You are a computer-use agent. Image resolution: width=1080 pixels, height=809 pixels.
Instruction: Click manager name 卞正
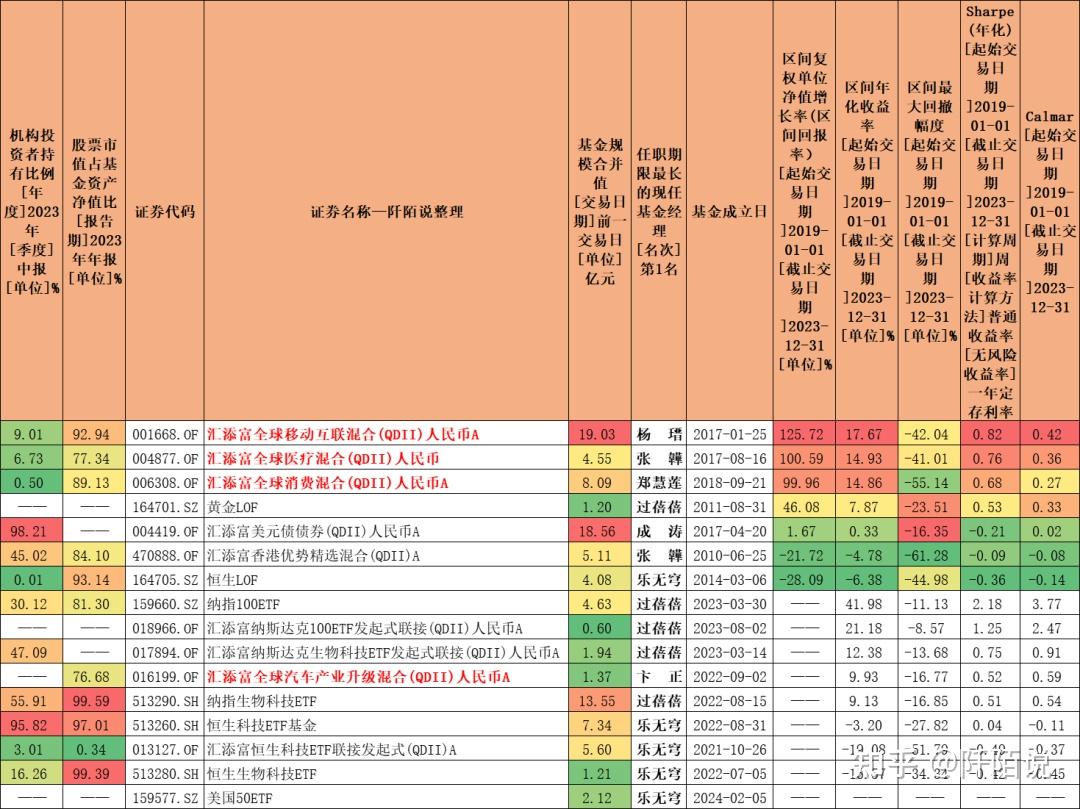coord(659,677)
